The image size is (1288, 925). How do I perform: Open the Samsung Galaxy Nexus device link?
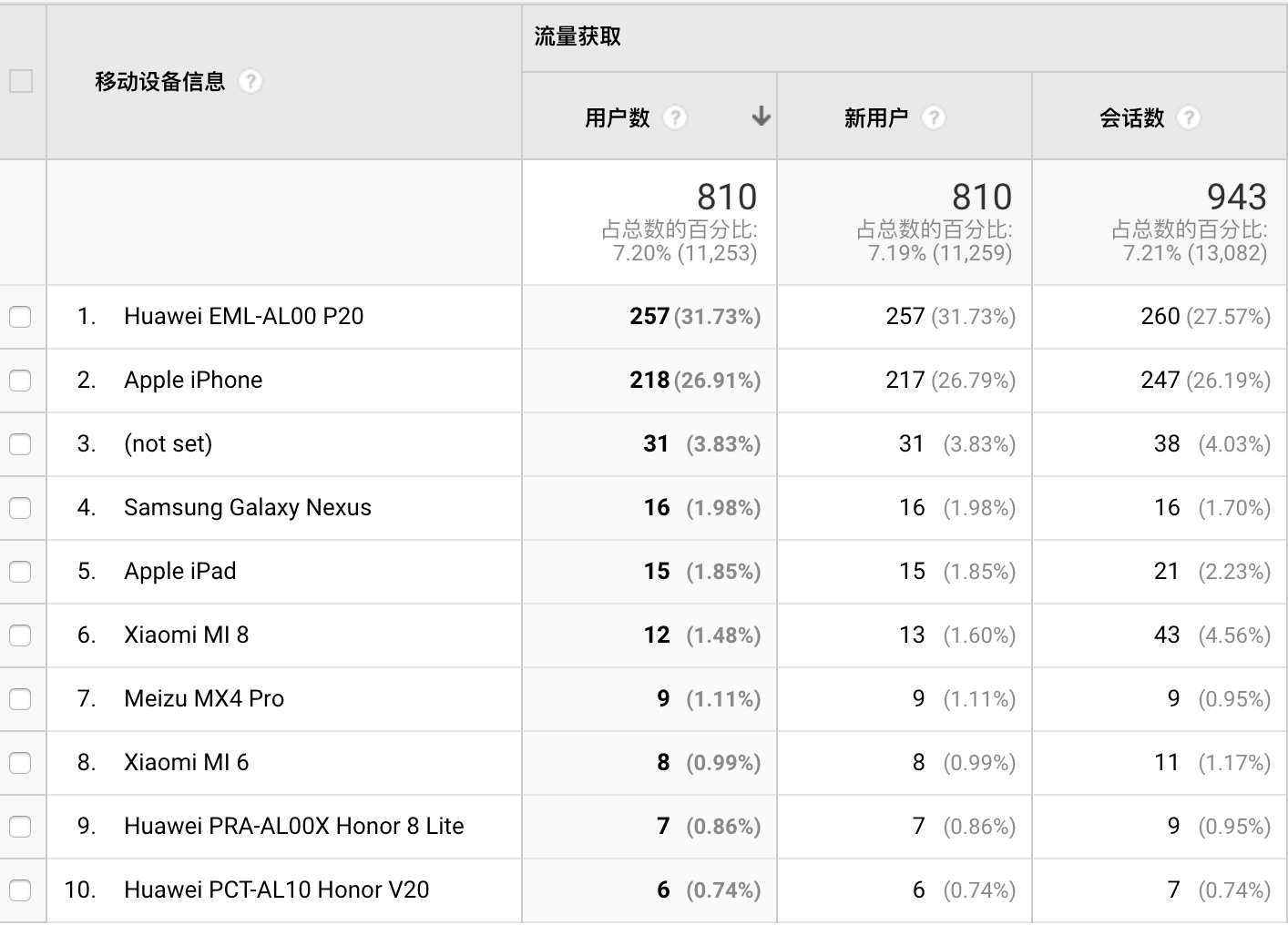(x=248, y=508)
